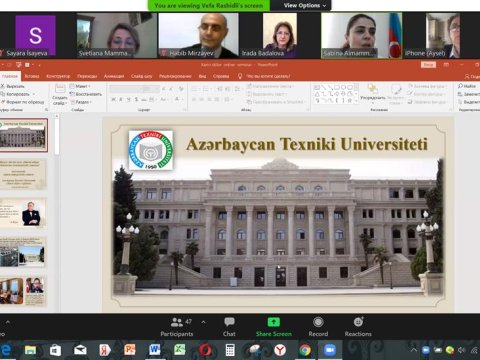Screen dimensions: 480x360
Task: Click Копировать in clipboard group
Action: [15, 94]
